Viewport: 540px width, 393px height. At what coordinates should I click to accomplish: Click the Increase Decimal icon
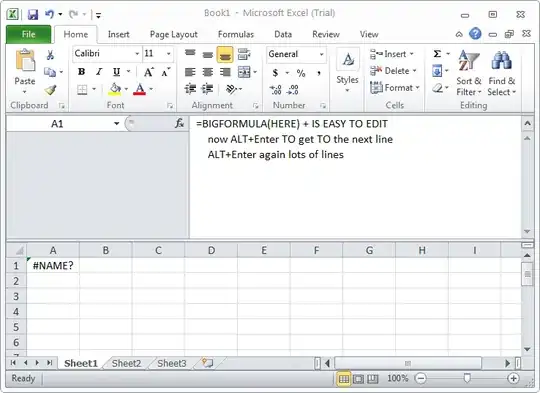pyautogui.click(x=276, y=90)
